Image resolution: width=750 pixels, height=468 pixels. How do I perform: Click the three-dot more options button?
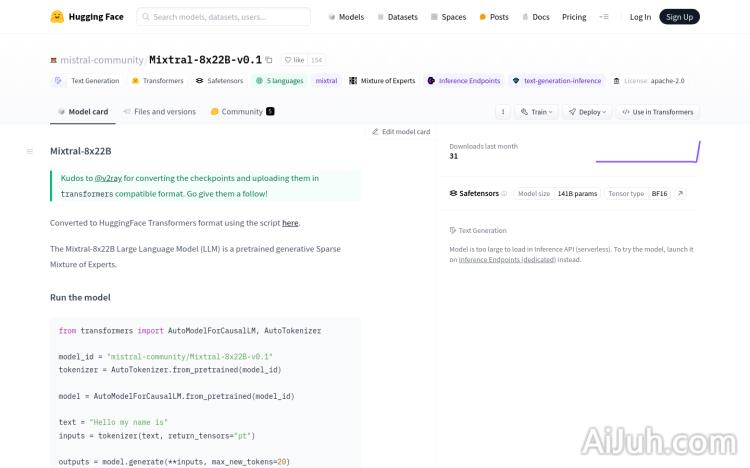tap(503, 112)
